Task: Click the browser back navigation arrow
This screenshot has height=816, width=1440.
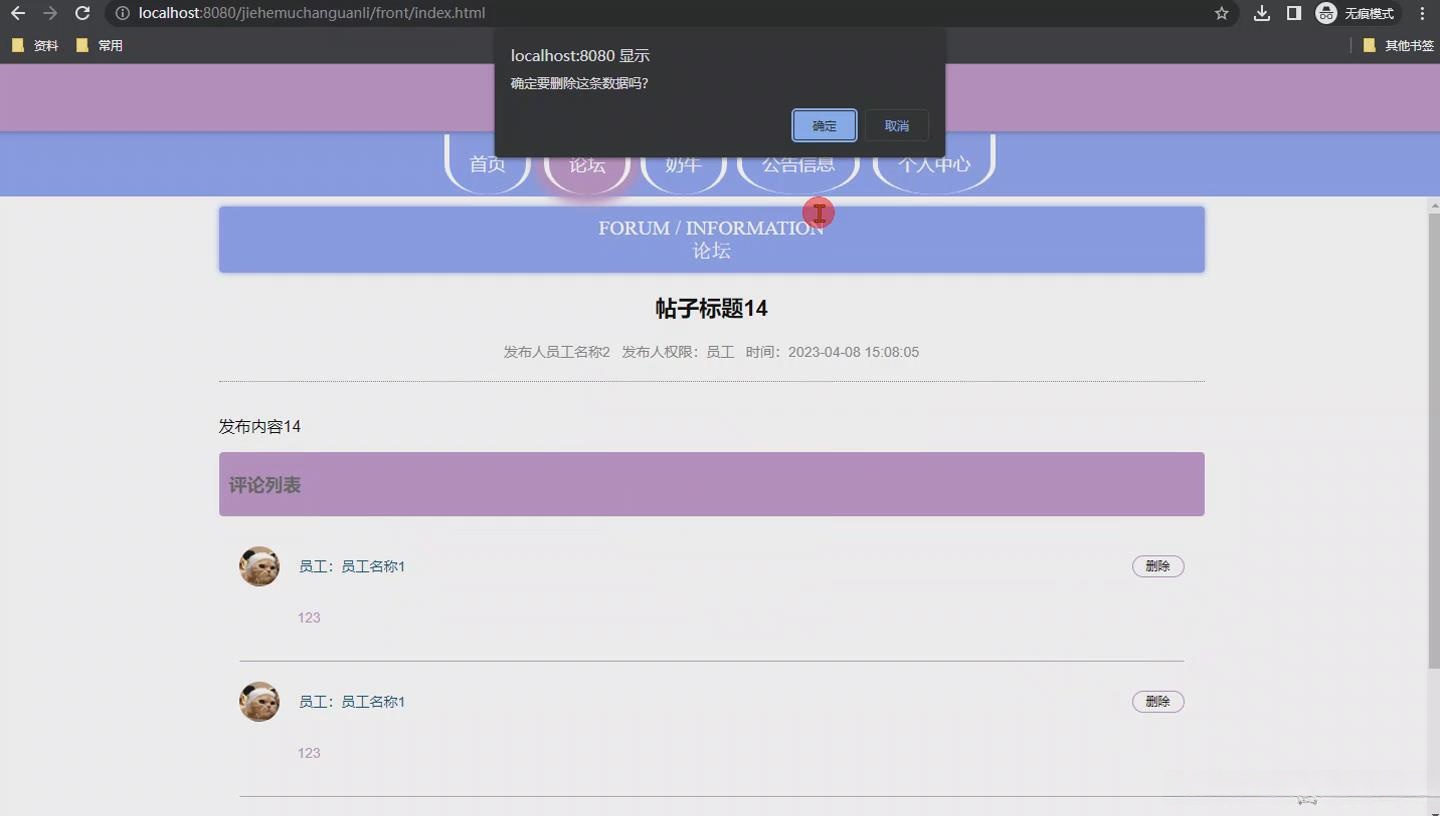Action: tap(16, 13)
